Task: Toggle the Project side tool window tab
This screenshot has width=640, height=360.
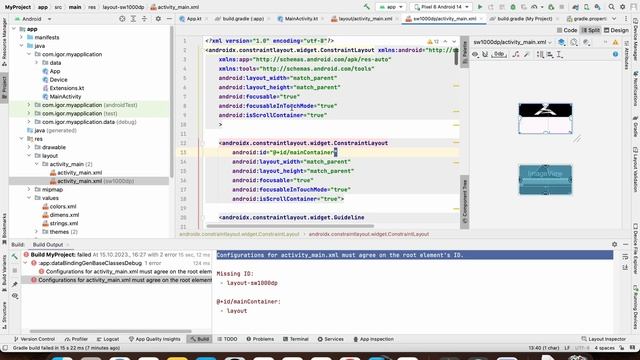Action: 4,87
